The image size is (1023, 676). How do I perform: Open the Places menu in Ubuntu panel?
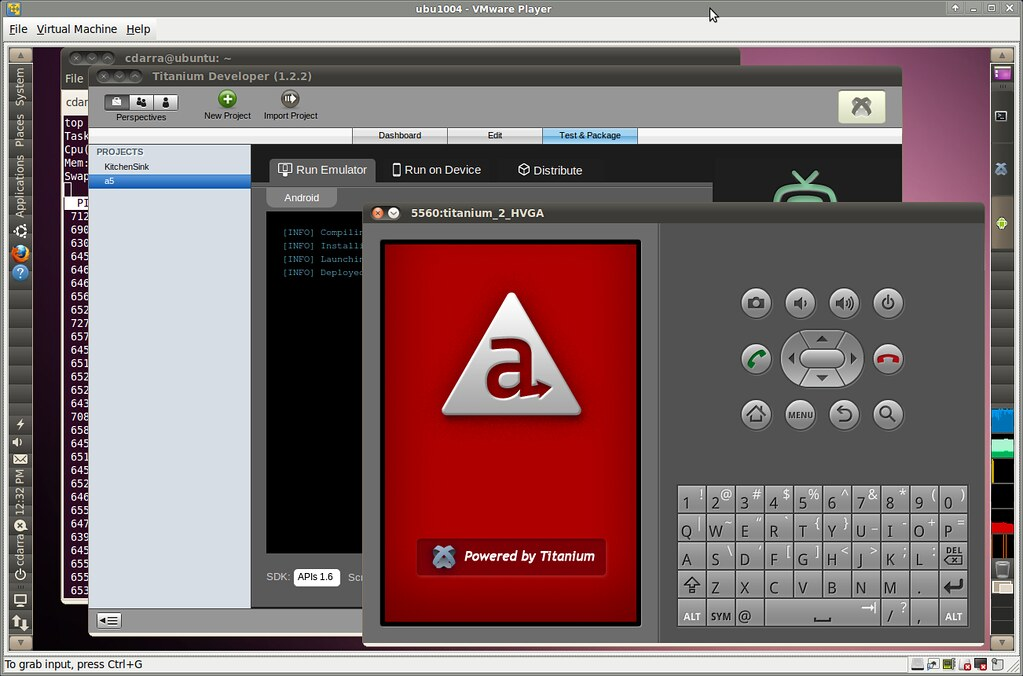click(x=20, y=130)
